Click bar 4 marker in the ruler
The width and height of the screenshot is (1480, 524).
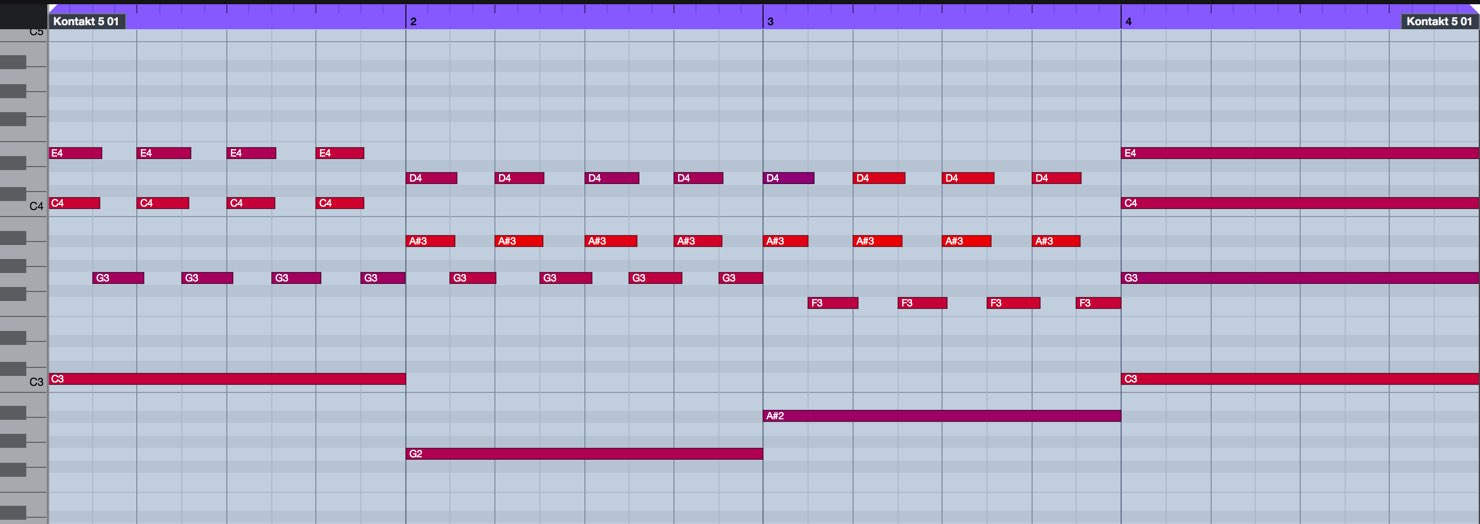point(1128,21)
